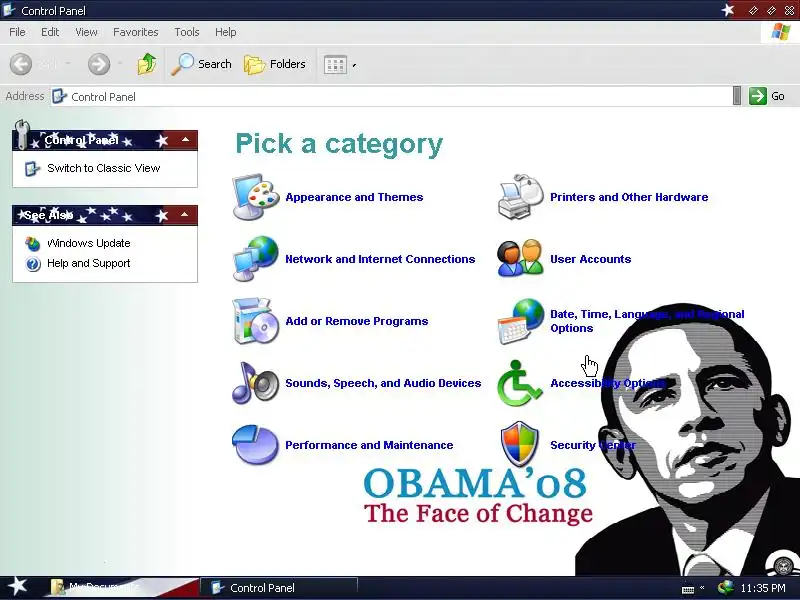Open the Address bar dropdown
Screen dimensions: 800x600
736,96
